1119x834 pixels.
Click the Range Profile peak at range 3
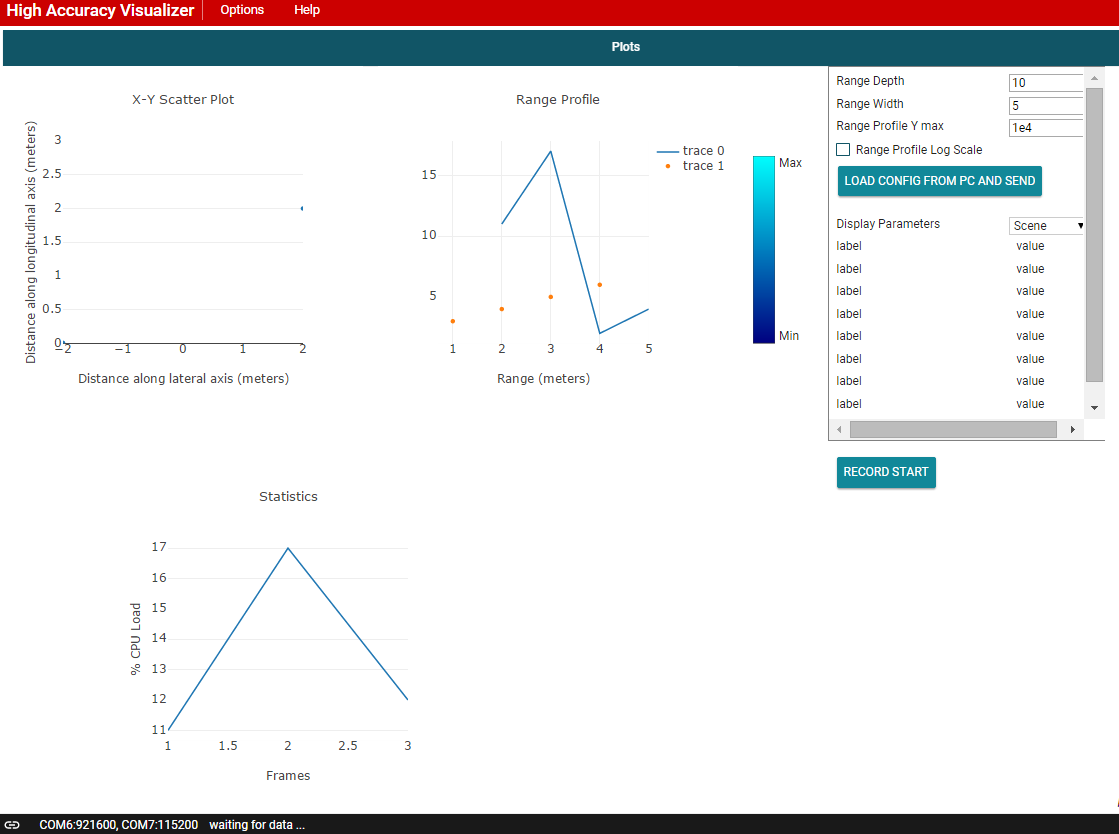550,151
